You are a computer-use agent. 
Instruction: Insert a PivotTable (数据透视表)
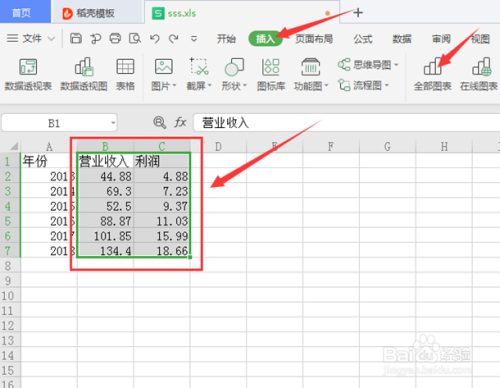point(28,75)
